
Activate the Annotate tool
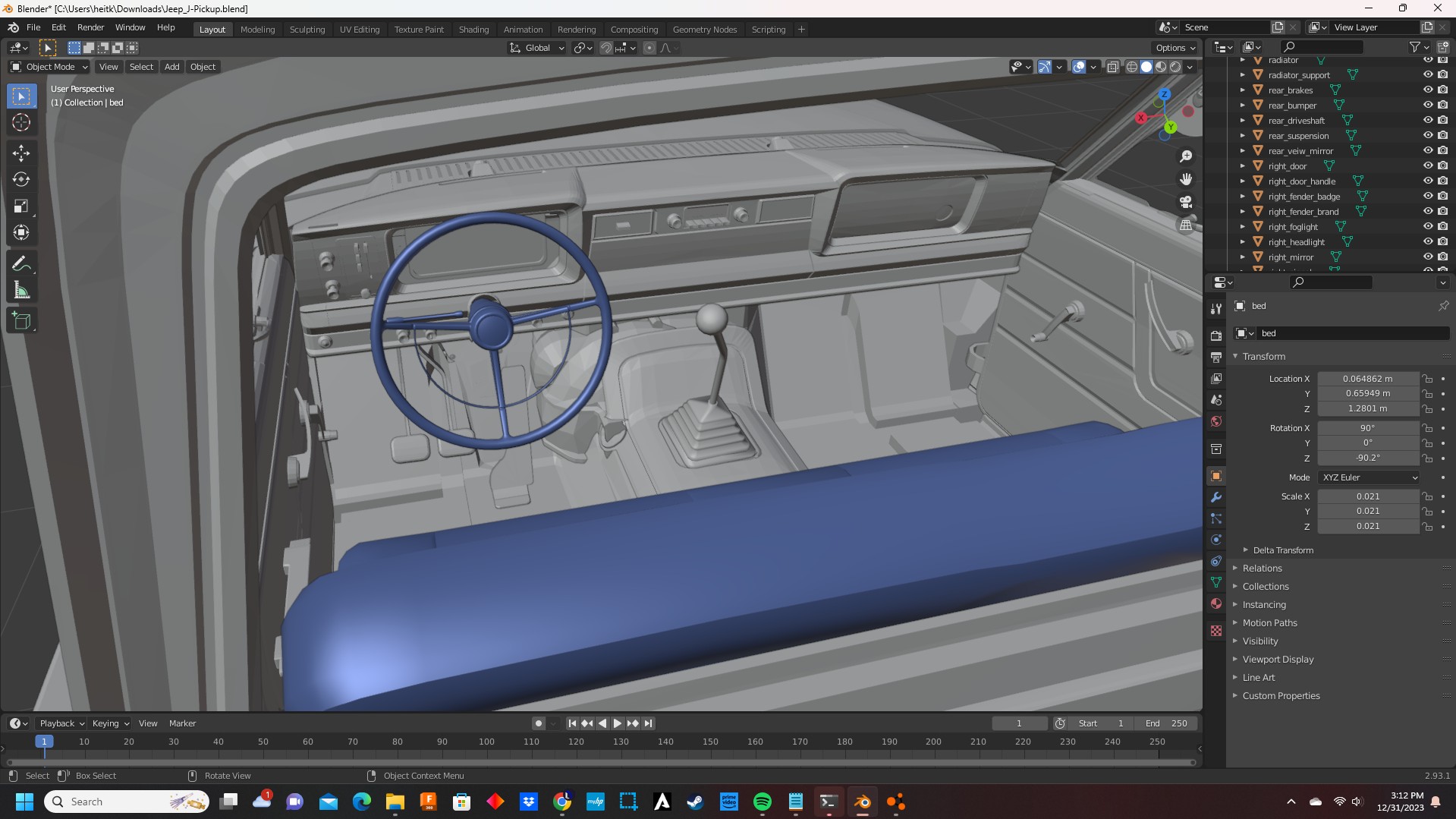click(x=21, y=263)
